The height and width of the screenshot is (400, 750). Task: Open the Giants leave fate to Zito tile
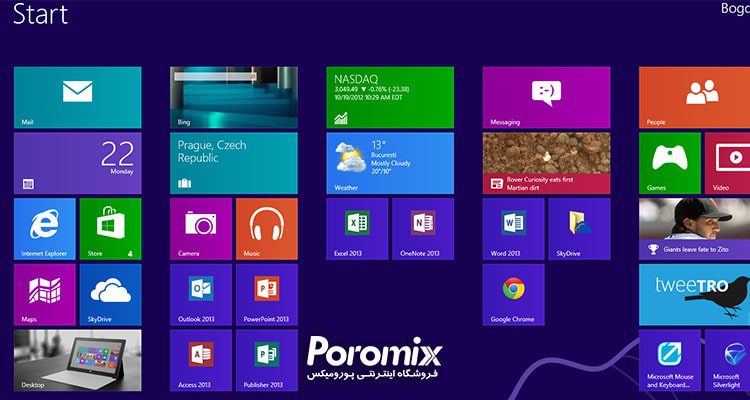point(695,229)
